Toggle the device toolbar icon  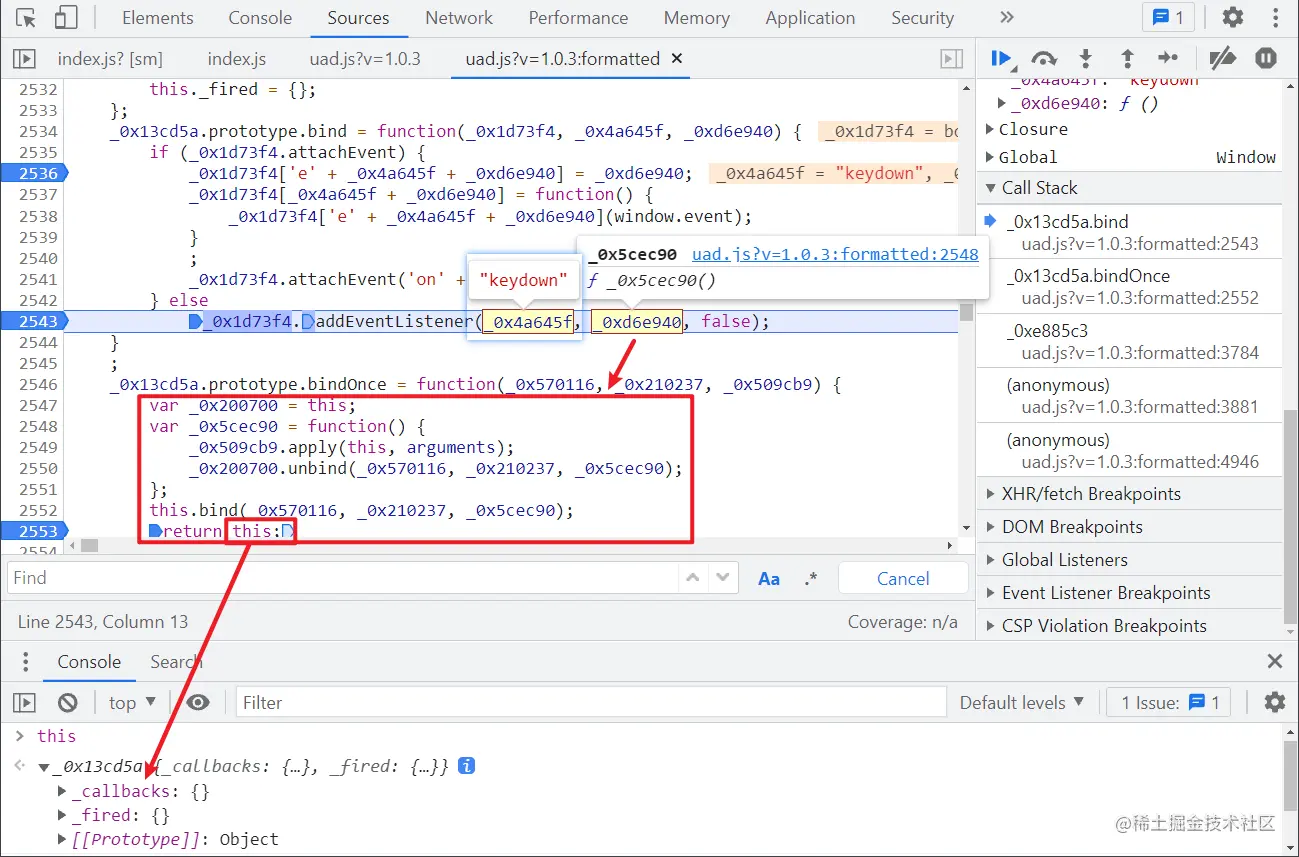click(66, 18)
